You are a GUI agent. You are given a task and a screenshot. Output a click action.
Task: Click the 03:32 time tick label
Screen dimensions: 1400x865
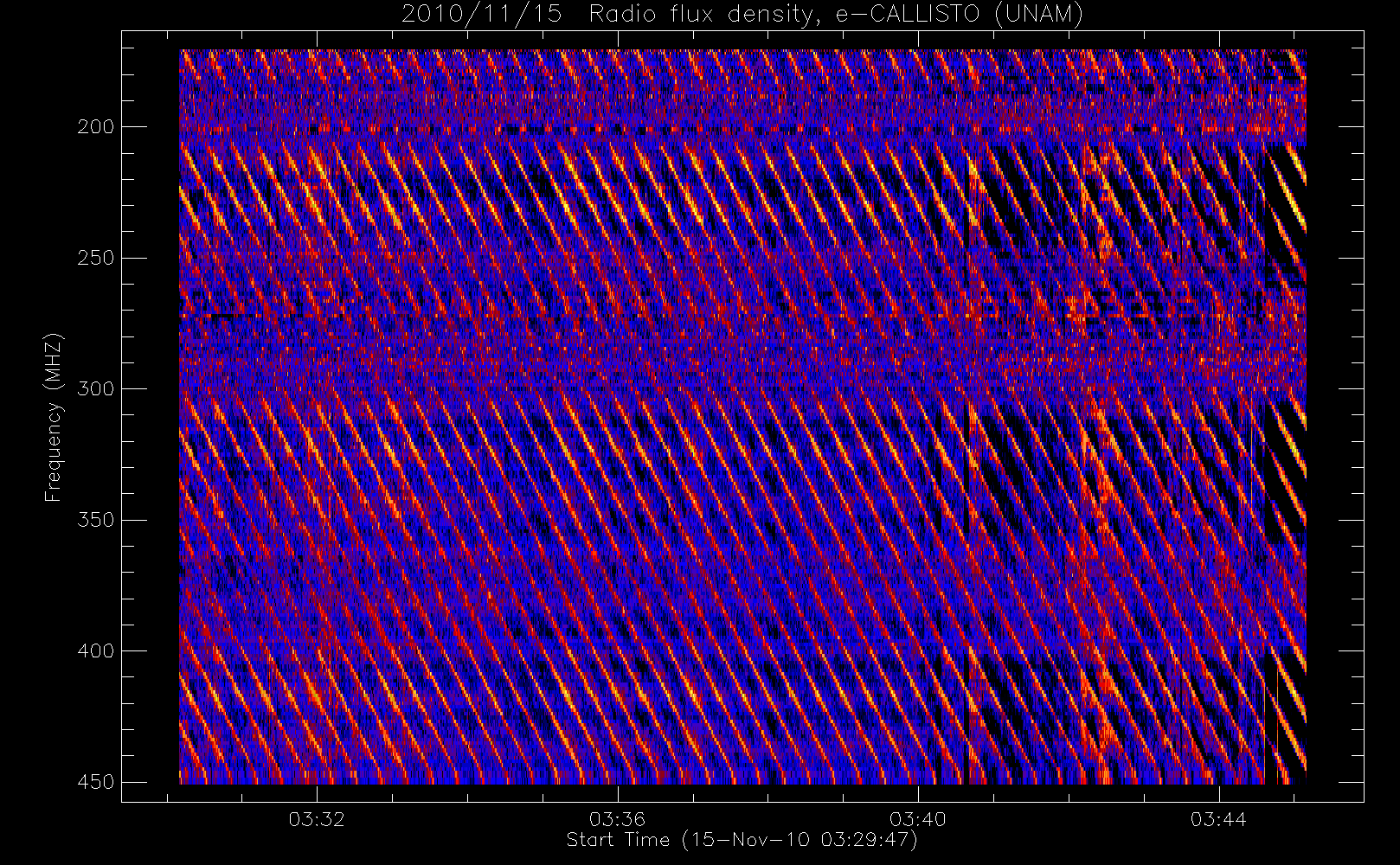tap(317, 819)
